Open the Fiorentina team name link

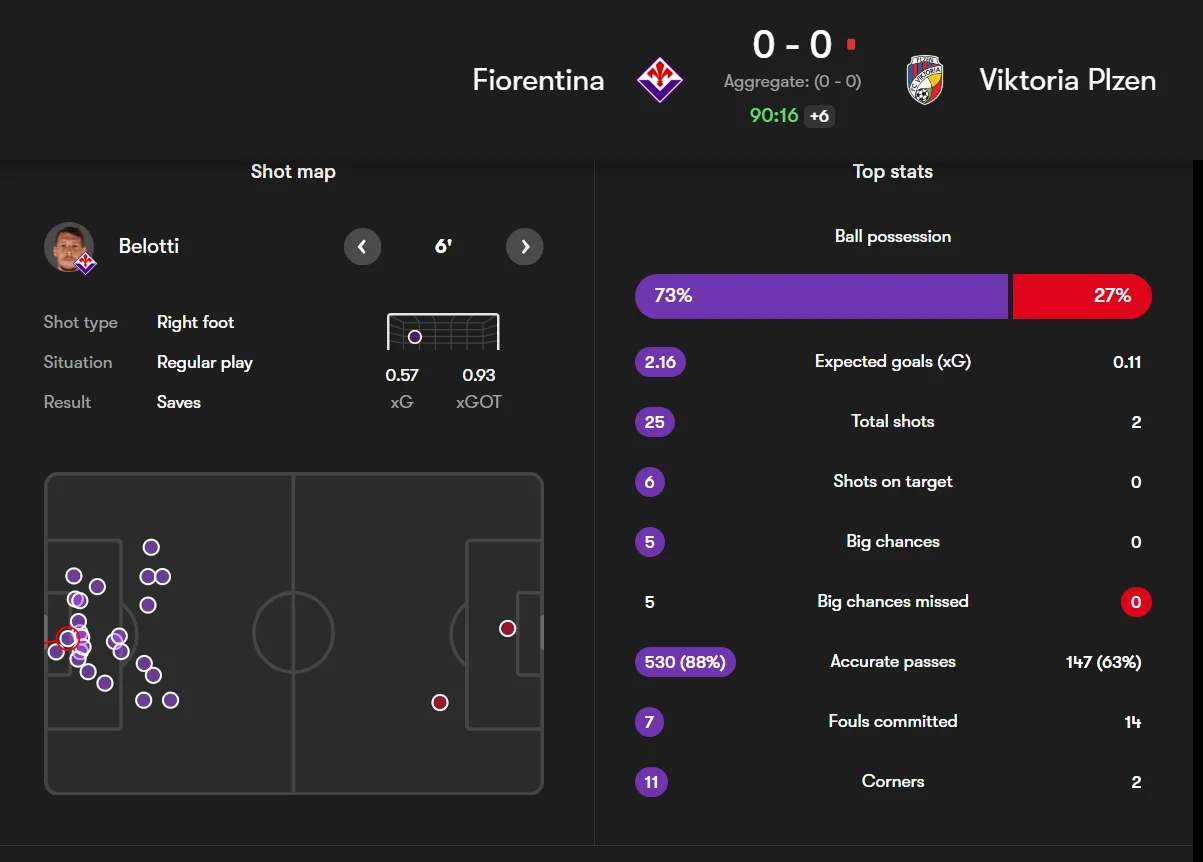pos(538,80)
